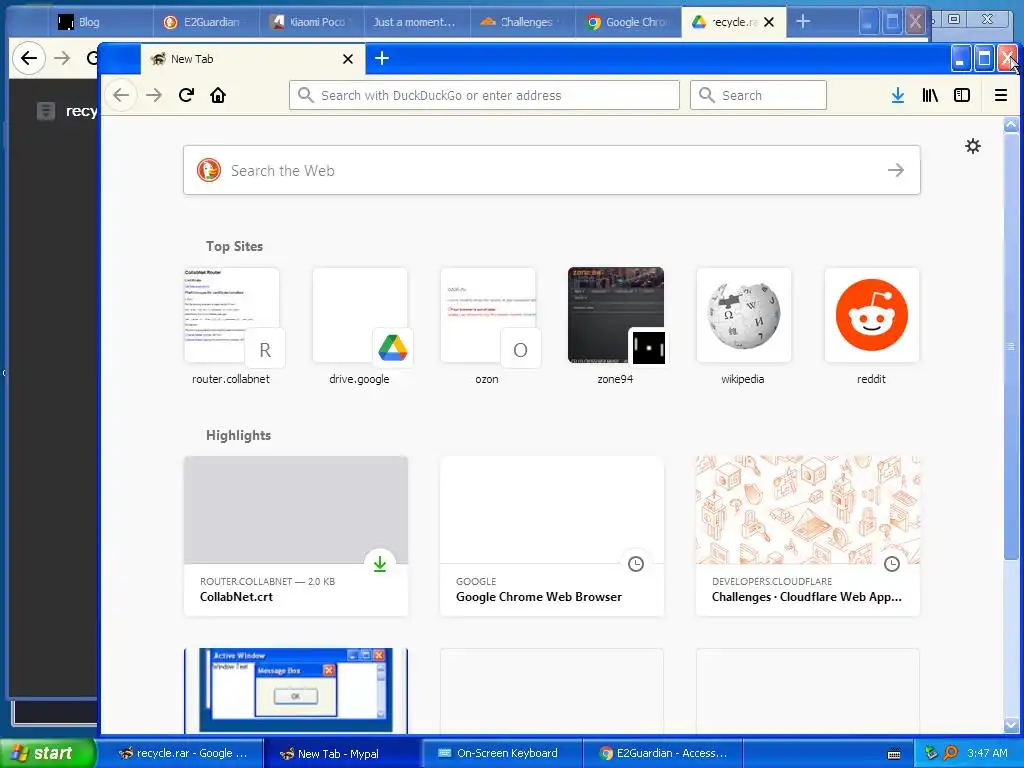Focus the DuckDuckGo address bar
Viewport: 1024px width, 768px height.
coord(484,95)
